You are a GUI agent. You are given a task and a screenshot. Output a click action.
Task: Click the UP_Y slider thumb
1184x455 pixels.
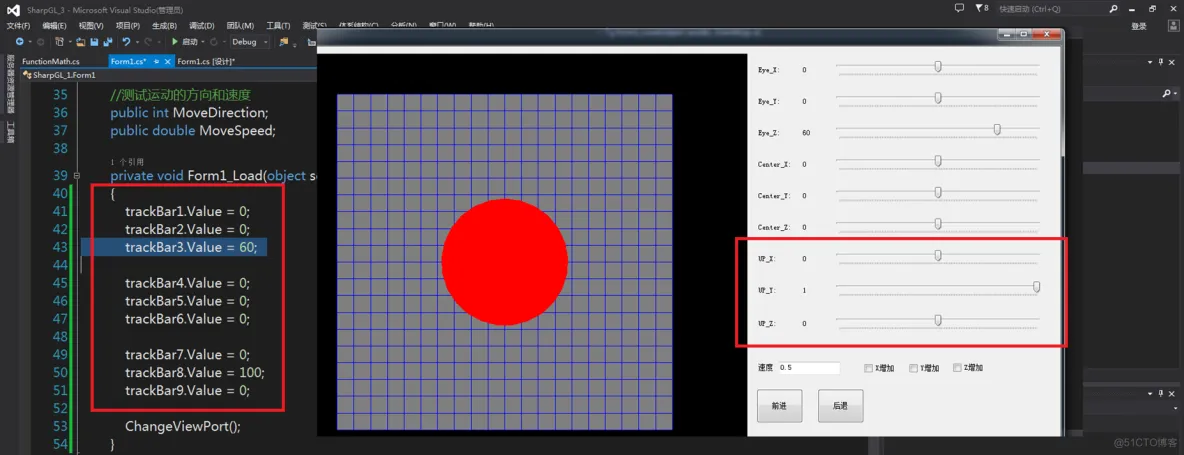coord(1037,287)
